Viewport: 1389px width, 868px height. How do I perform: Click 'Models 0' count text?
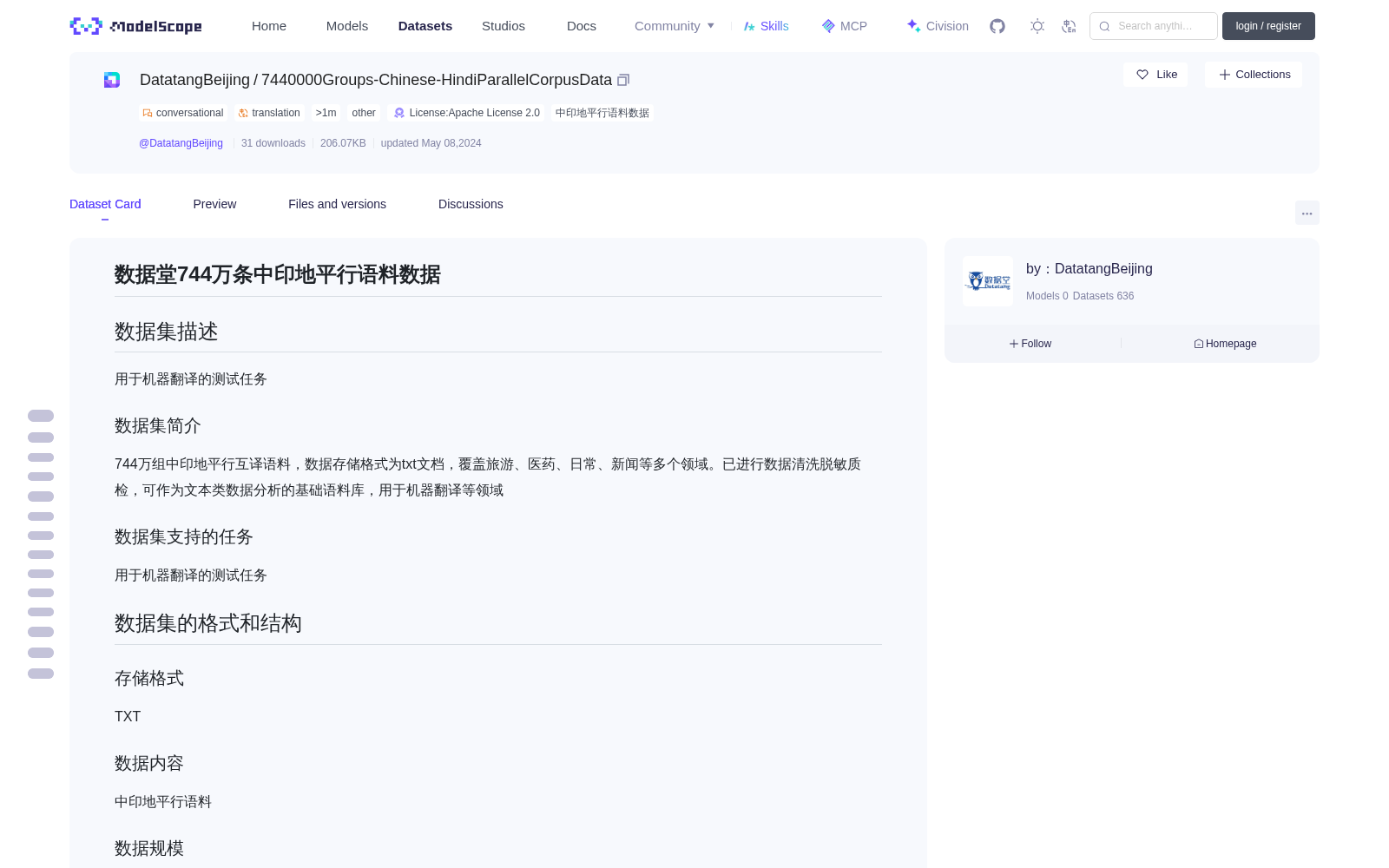coord(1047,296)
